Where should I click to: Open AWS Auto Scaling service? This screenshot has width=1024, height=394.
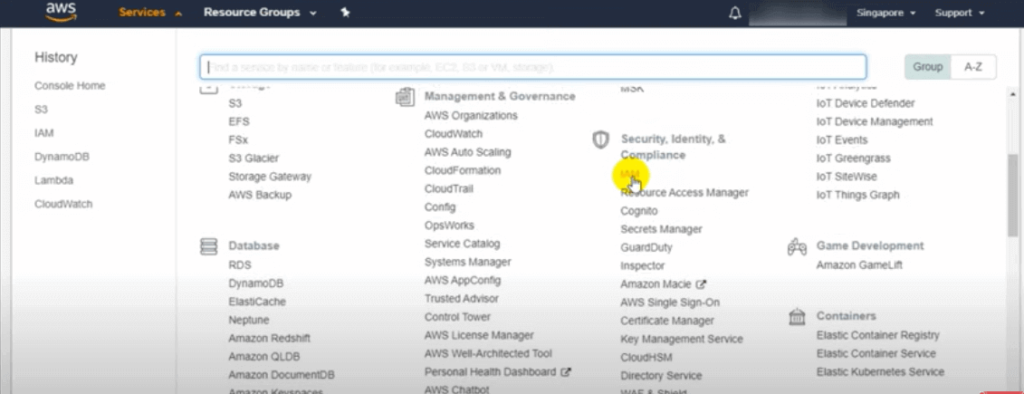(468, 152)
